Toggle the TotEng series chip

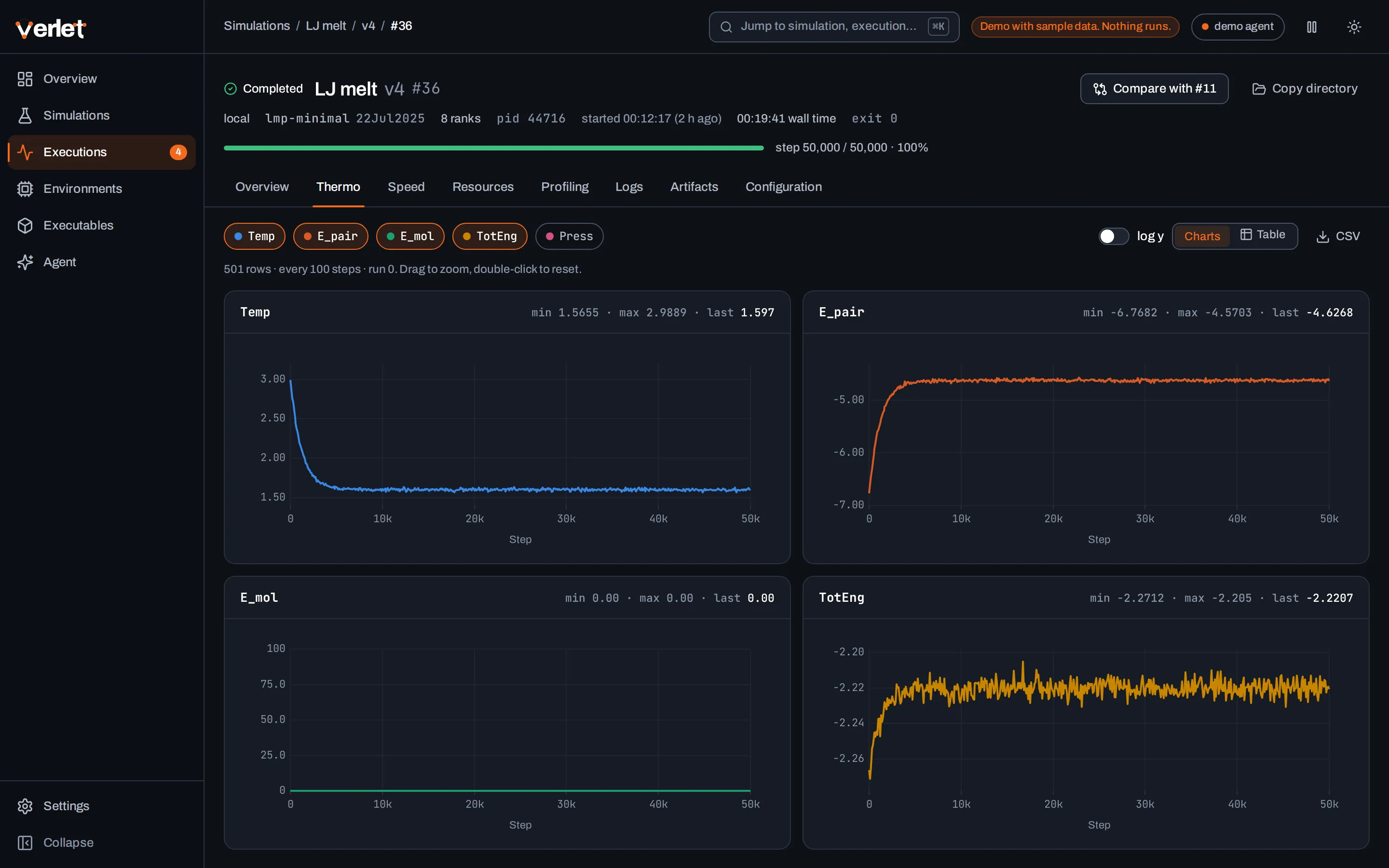point(490,236)
